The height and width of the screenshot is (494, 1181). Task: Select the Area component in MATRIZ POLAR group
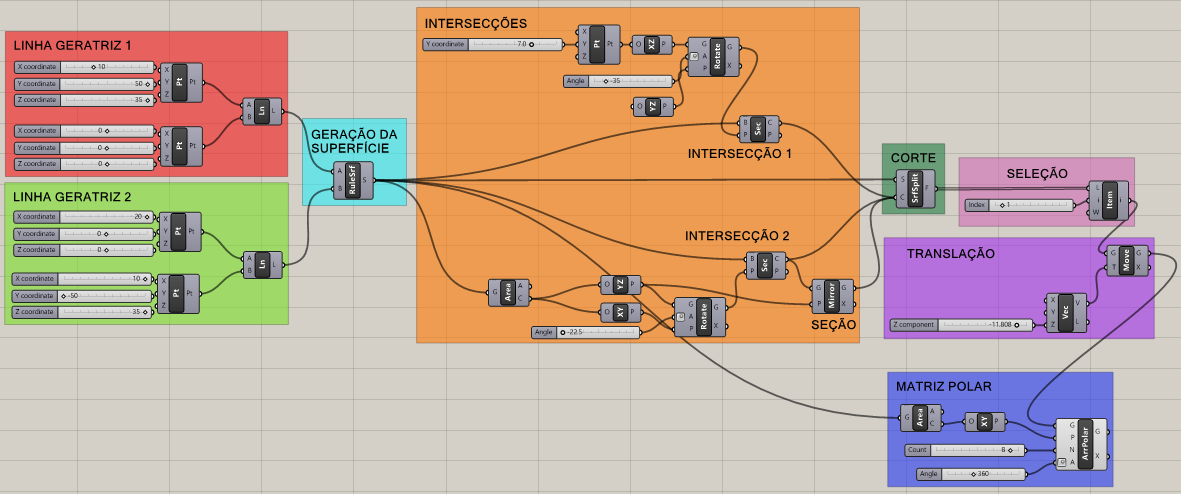920,416
